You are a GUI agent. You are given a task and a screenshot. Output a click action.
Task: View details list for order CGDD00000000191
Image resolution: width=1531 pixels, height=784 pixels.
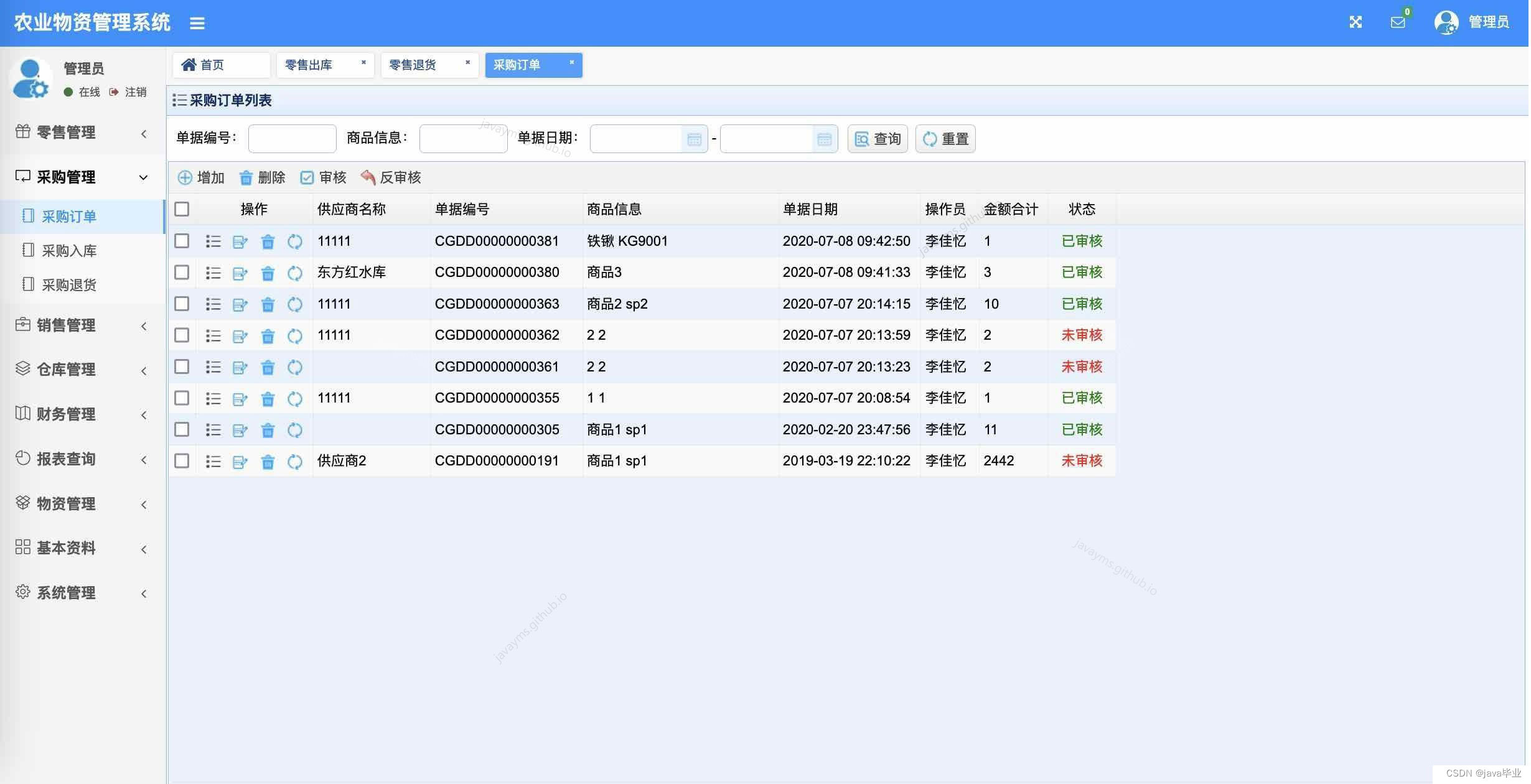point(213,461)
